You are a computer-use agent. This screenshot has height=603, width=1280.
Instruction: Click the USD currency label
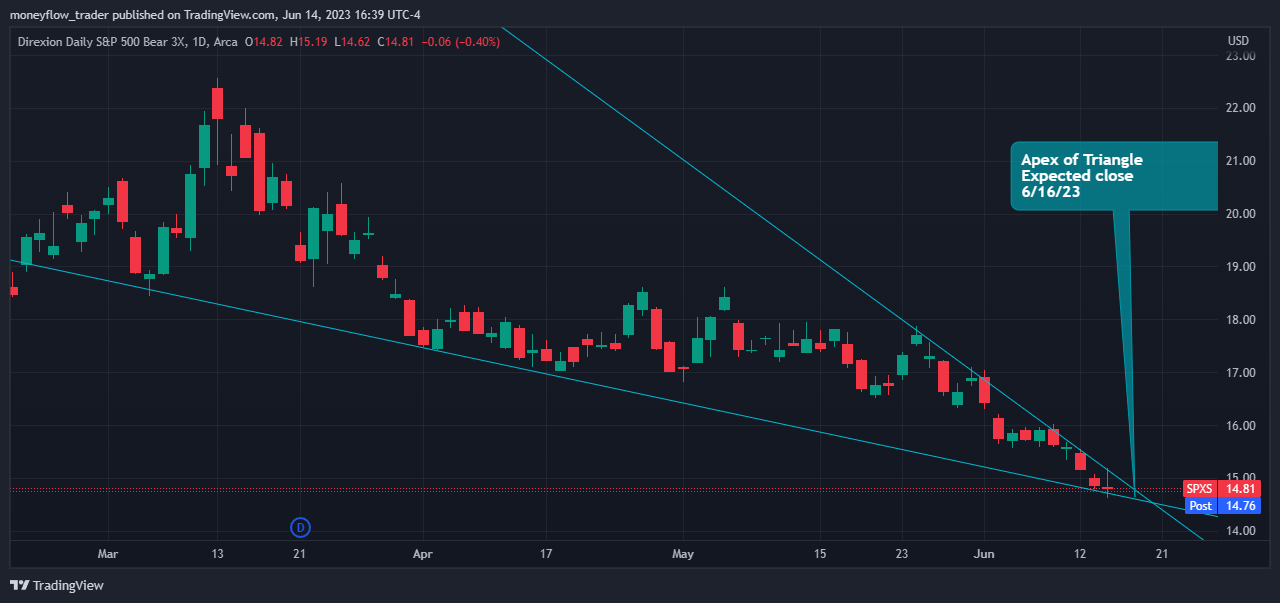tap(1238, 41)
